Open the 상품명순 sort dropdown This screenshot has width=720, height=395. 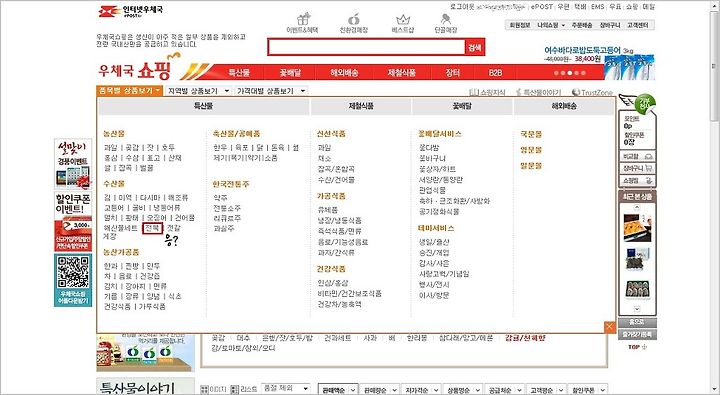(462, 390)
